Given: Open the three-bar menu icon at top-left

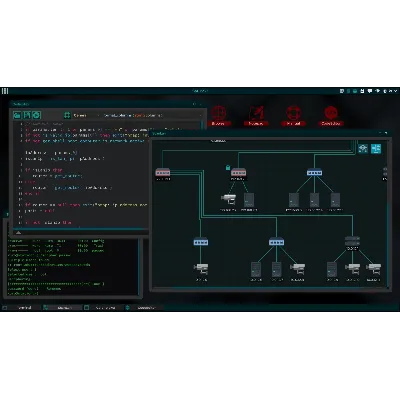Looking at the screenshot, I should (x=5, y=91).
